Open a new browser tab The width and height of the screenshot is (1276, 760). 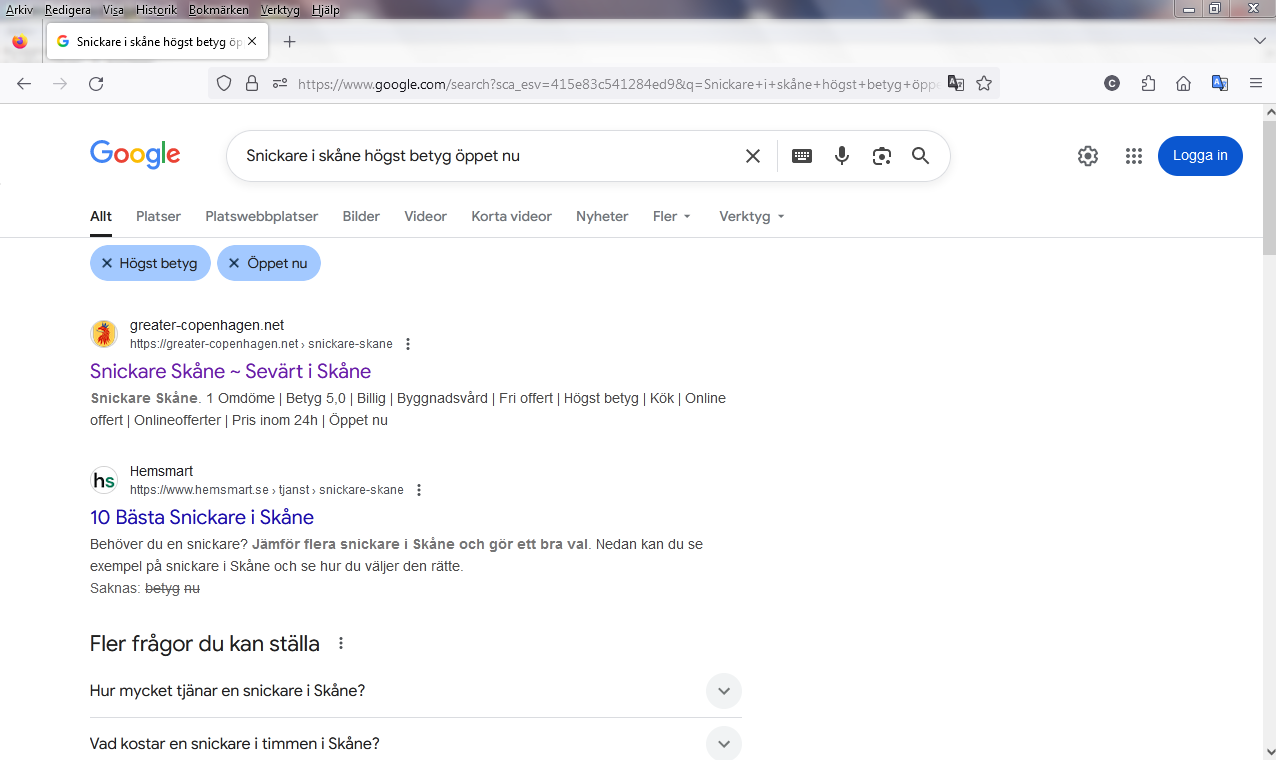pyautogui.click(x=290, y=42)
